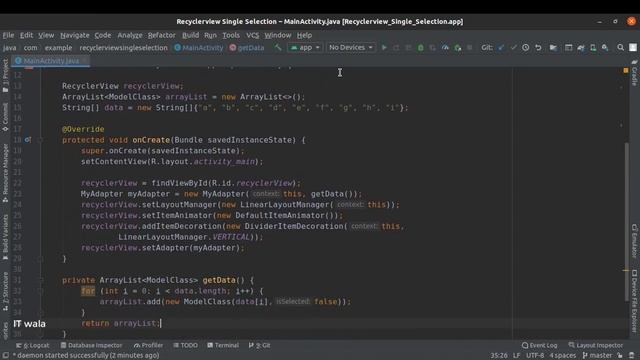Open the Edit menu
The height and width of the screenshot is (360, 640).
pos(27,35)
